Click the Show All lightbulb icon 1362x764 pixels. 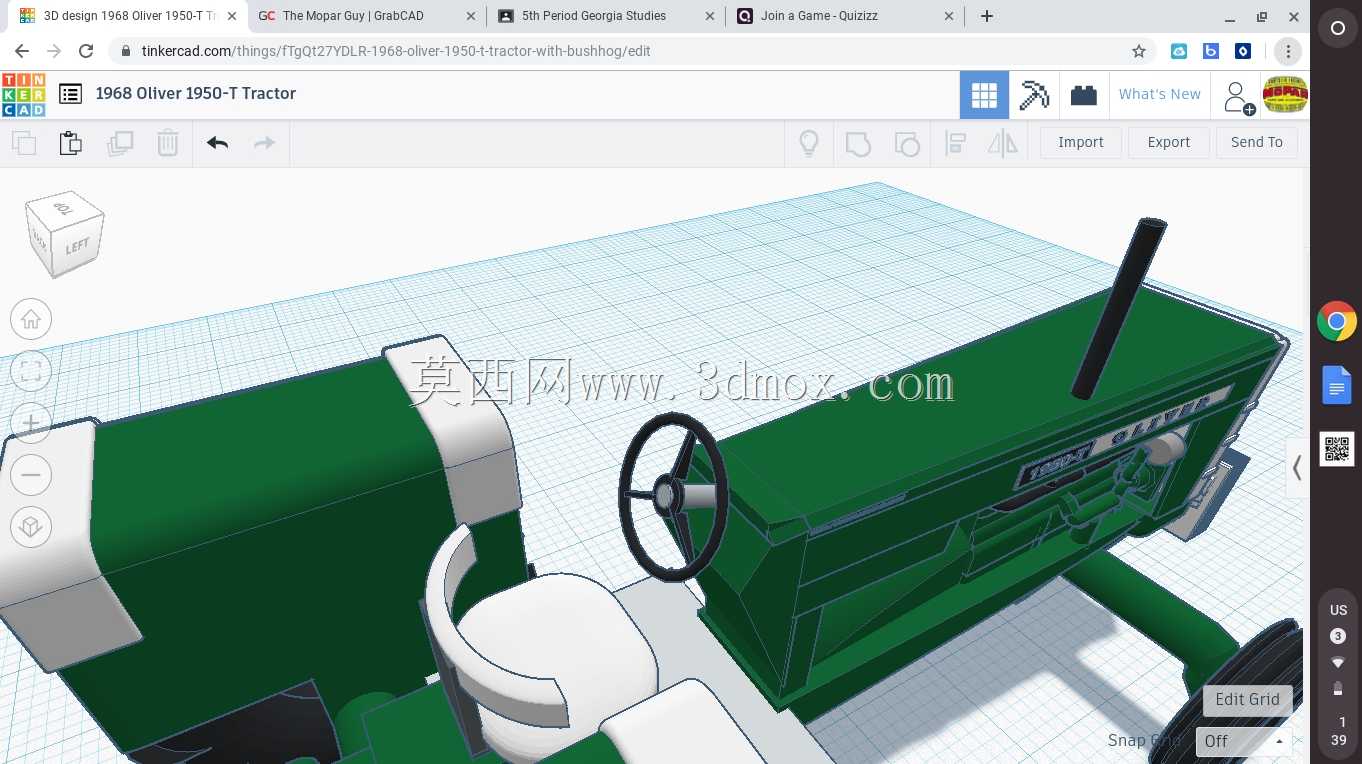pos(809,143)
